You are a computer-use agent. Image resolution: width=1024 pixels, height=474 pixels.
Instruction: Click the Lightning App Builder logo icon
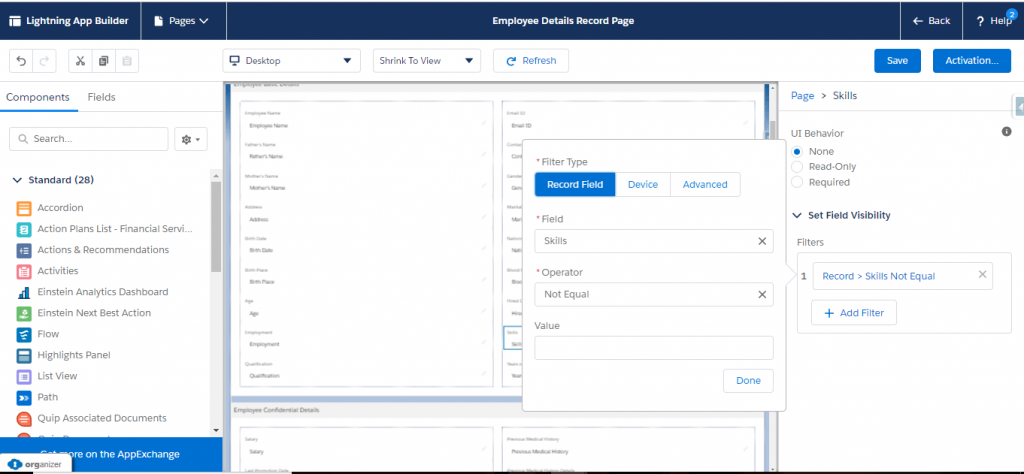click(x=14, y=20)
